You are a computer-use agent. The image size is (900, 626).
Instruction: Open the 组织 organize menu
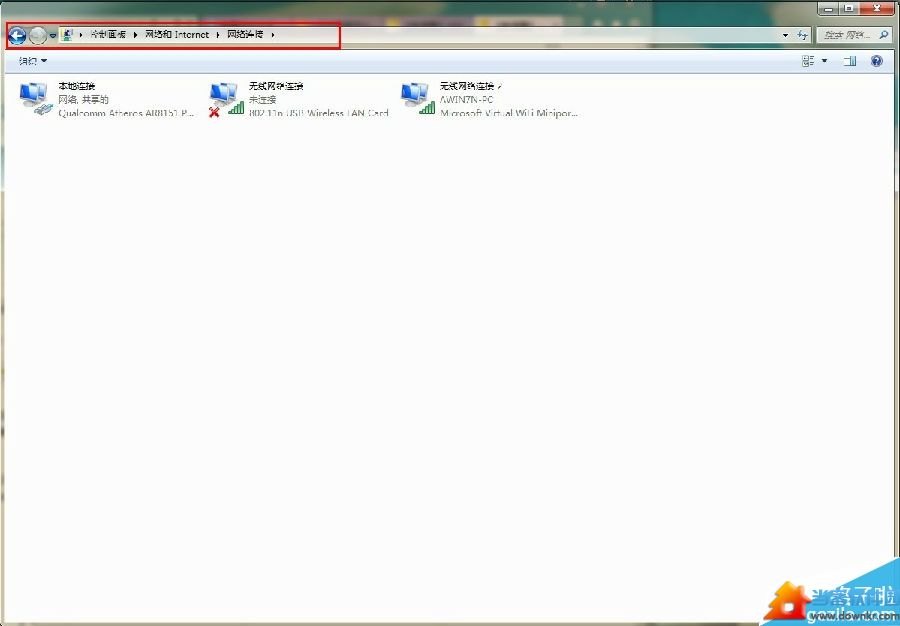click(x=33, y=61)
